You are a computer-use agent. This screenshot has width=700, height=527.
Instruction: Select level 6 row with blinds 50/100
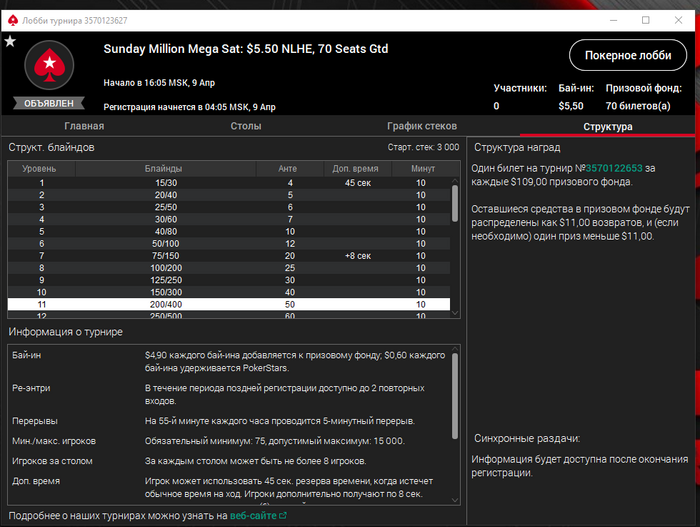[229, 243]
